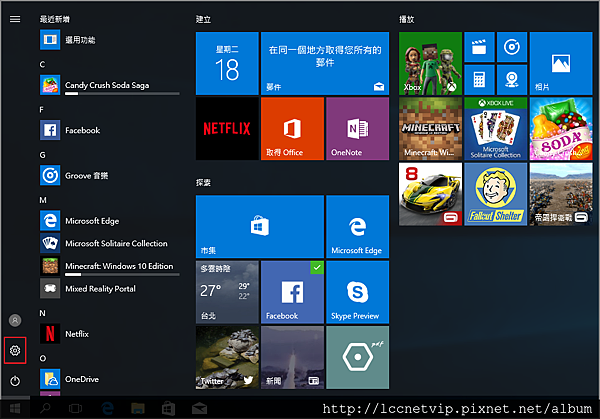600x419 pixels.
Task: Open the News tile with rocket photo
Action: pos(292,357)
